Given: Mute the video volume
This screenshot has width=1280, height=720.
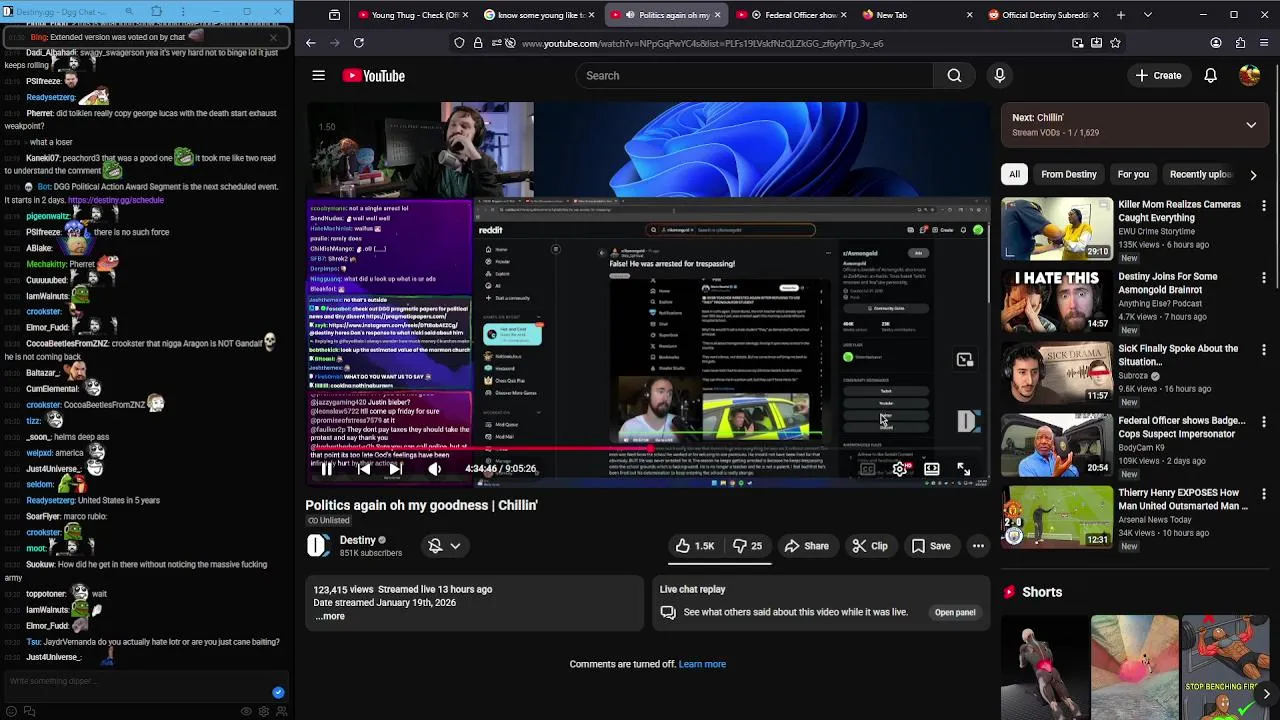Looking at the screenshot, I should 434,468.
